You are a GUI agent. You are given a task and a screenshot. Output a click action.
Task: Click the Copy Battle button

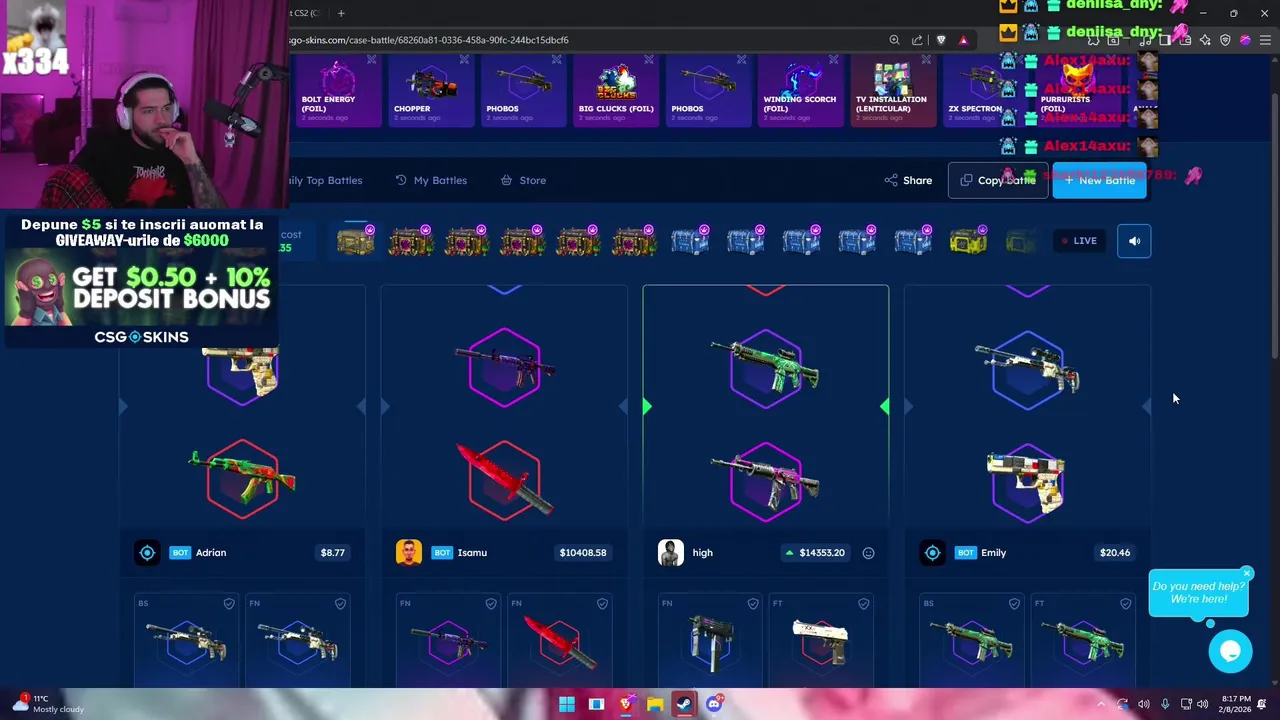point(998,180)
